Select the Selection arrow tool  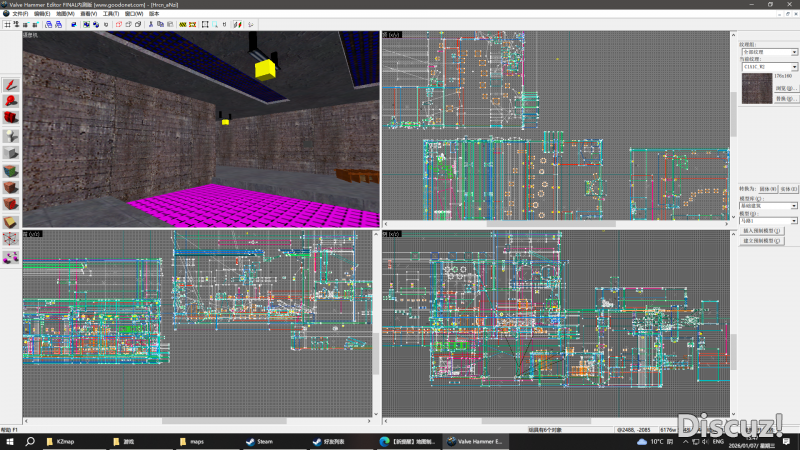click(10, 84)
